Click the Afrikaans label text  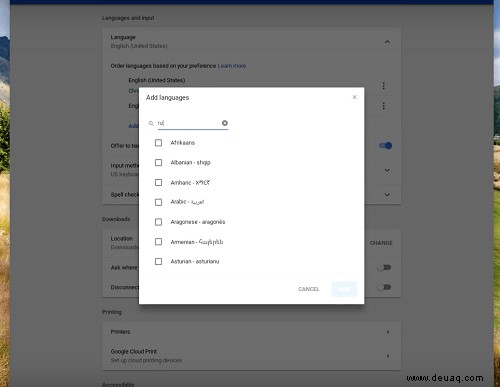click(x=183, y=143)
